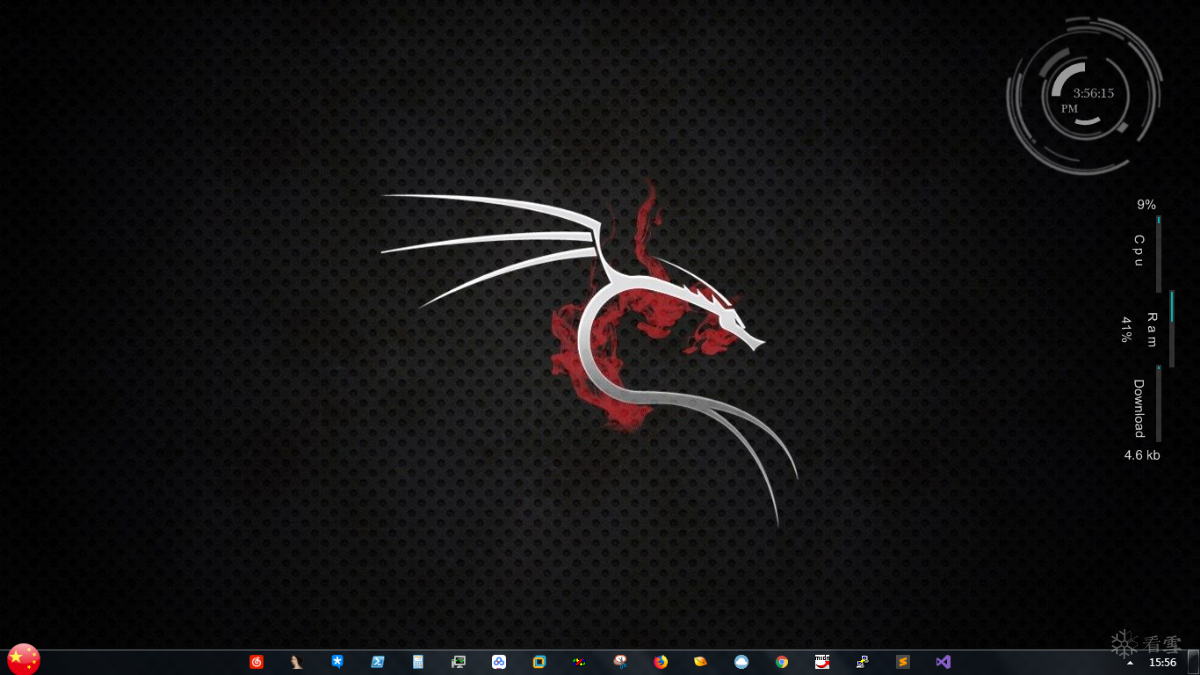Screen dimensions: 1200x675
Task: Open the system monitor taskbar icon
Action: [x=458, y=662]
